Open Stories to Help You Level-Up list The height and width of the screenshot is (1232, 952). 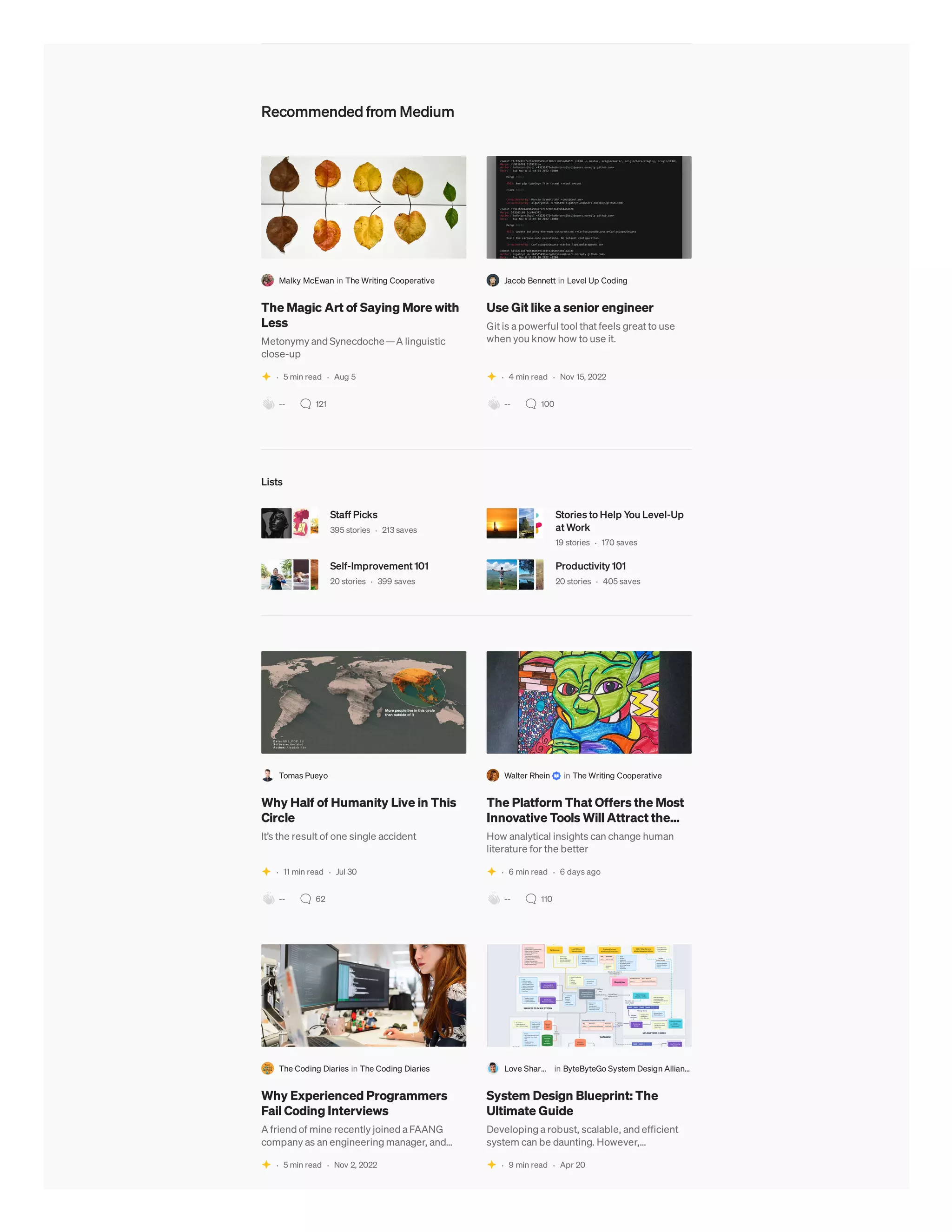[x=619, y=521]
